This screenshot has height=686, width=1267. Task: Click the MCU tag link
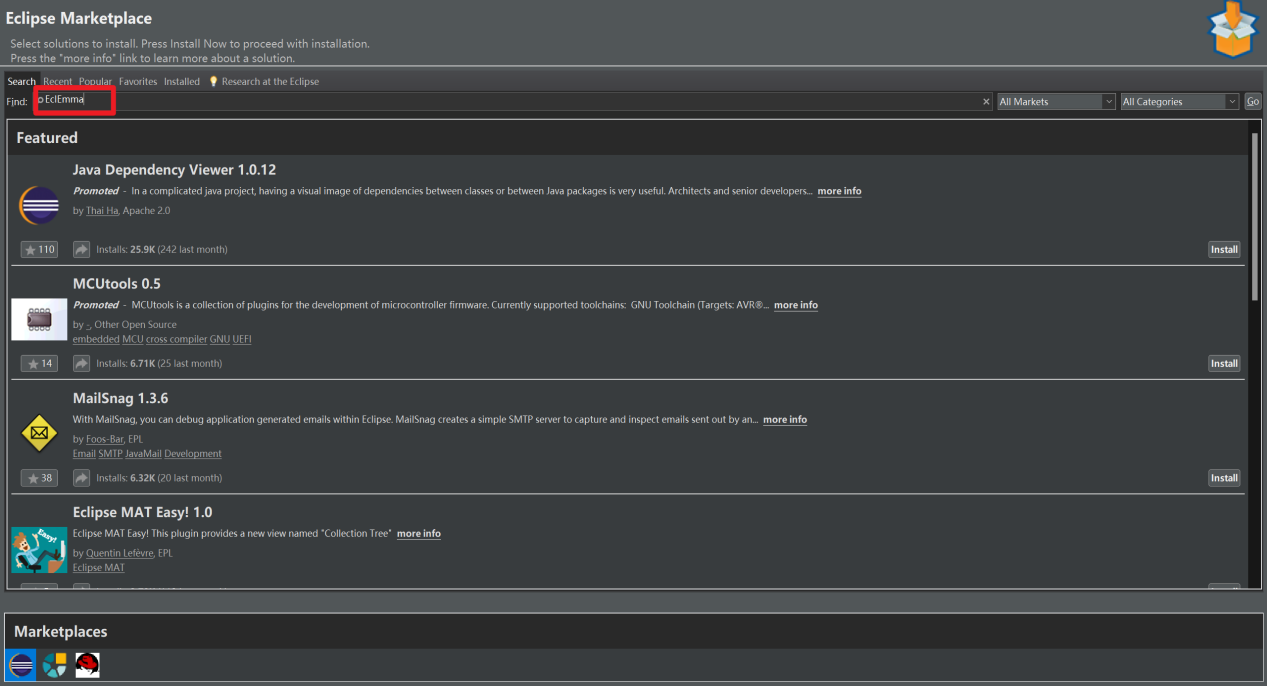[132, 339]
